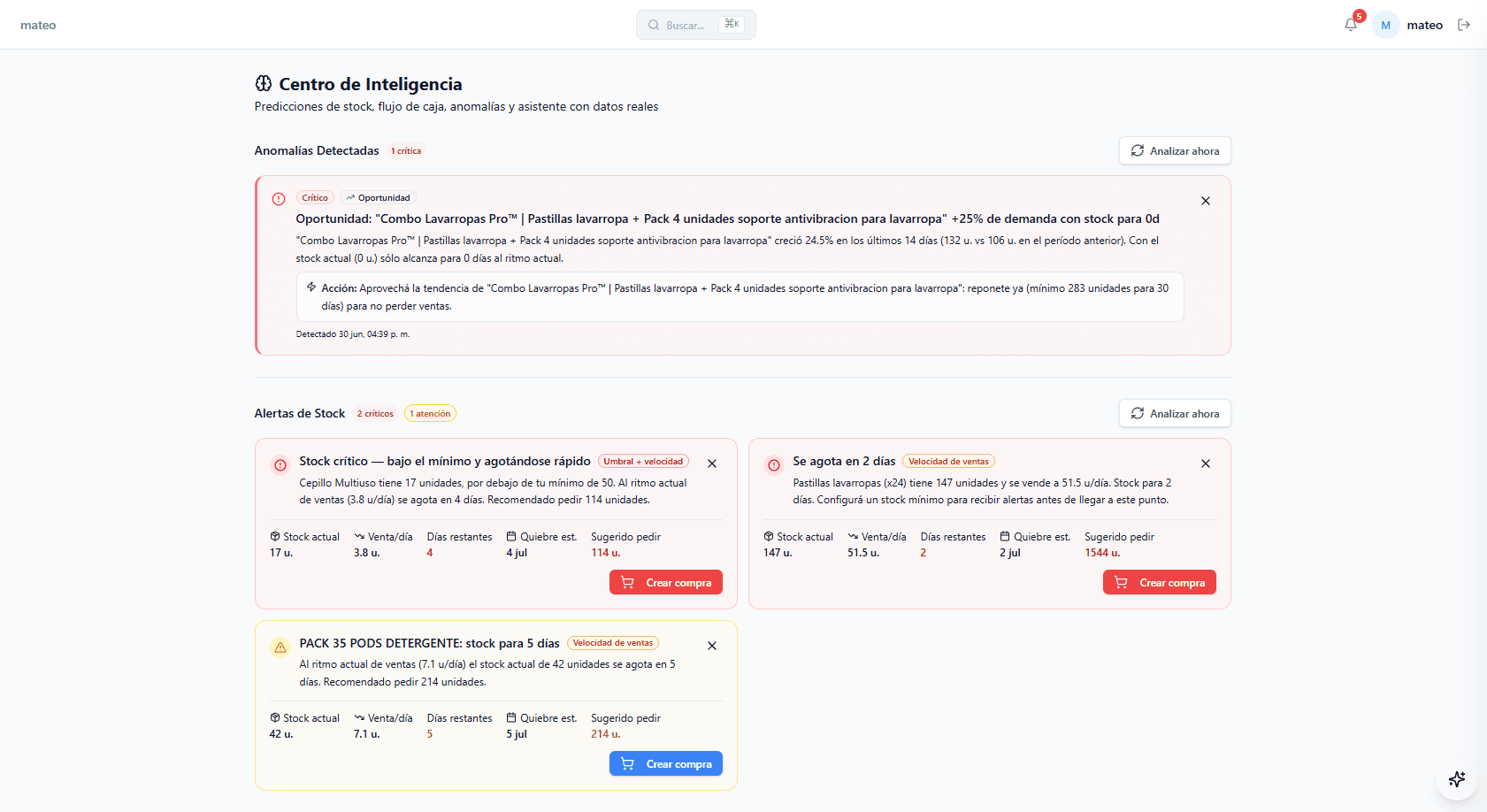The height and width of the screenshot is (812, 1487).
Task: Click Stock actual box icon in Cepillo card
Action: [275, 536]
